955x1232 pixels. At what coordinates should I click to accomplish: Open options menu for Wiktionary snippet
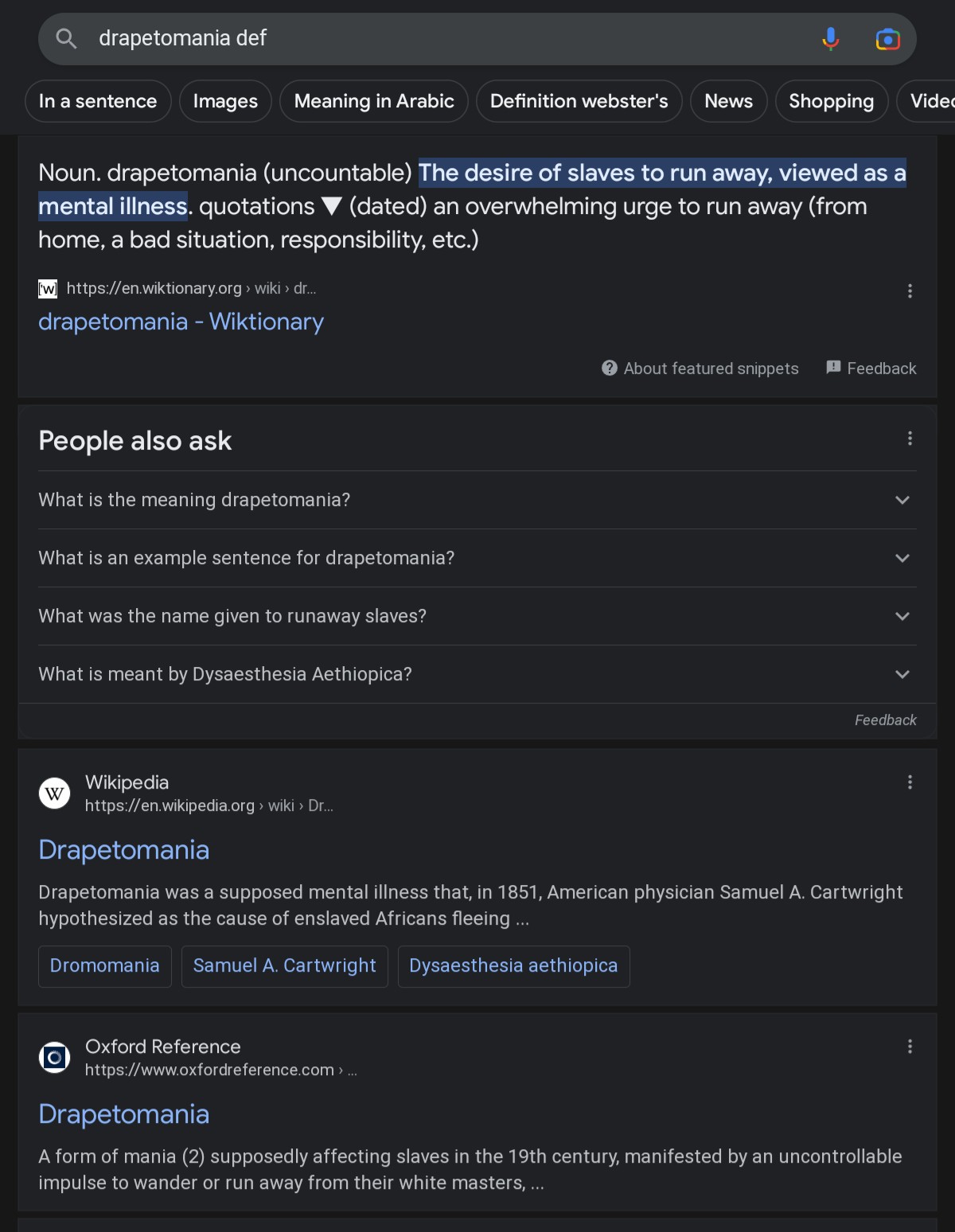(x=910, y=291)
